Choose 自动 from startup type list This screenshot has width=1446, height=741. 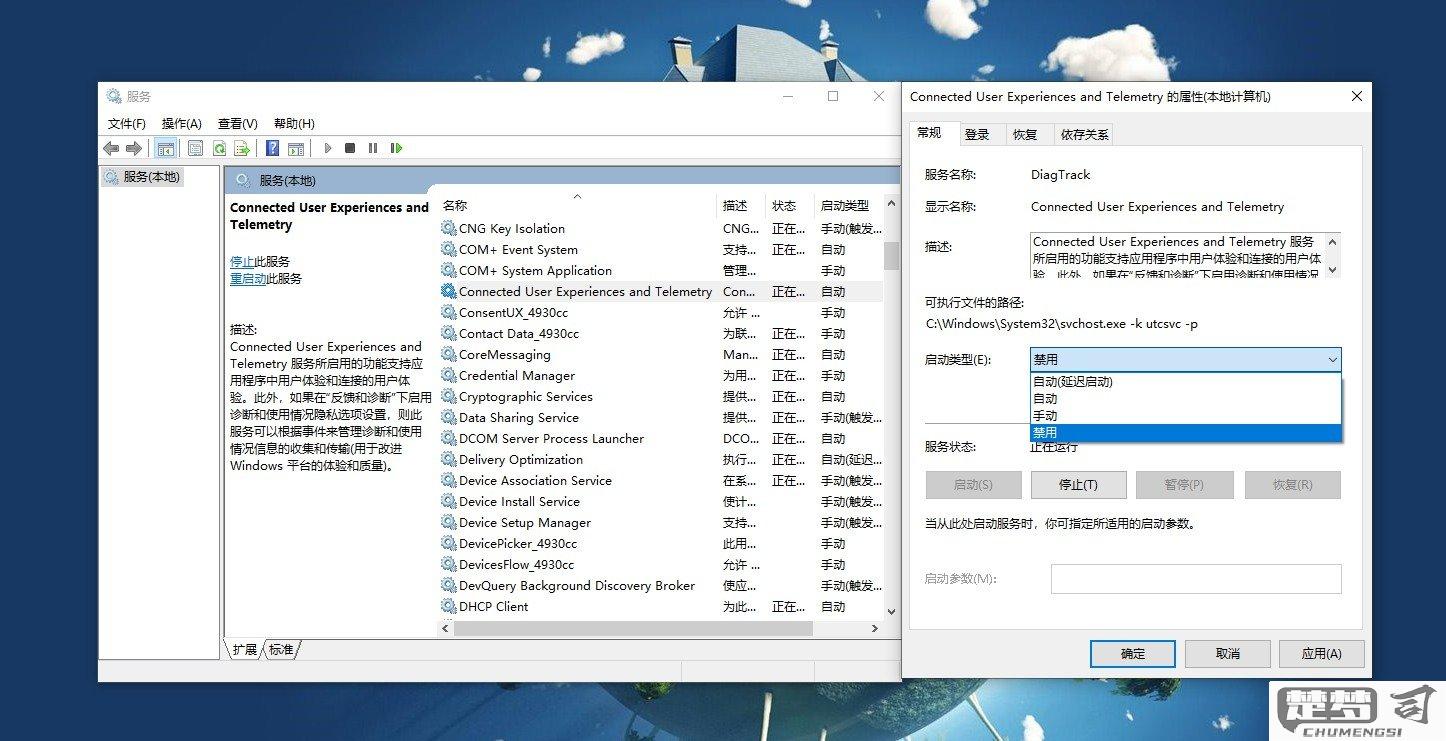tap(1185, 398)
